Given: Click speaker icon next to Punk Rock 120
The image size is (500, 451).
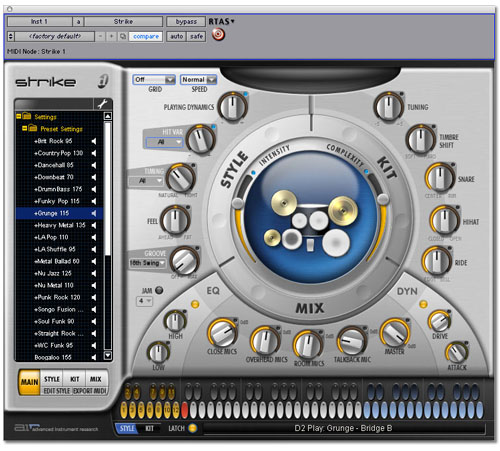Looking at the screenshot, I should click(x=94, y=297).
